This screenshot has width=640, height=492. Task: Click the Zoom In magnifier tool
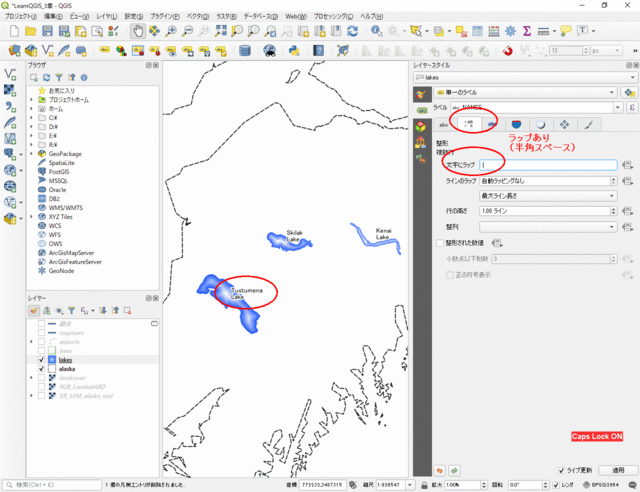[x=171, y=31]
